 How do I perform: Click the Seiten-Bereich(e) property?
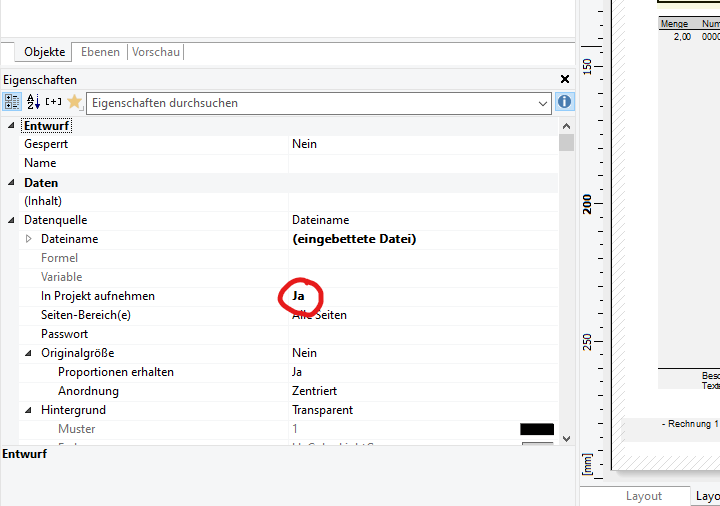pos(86,315)
